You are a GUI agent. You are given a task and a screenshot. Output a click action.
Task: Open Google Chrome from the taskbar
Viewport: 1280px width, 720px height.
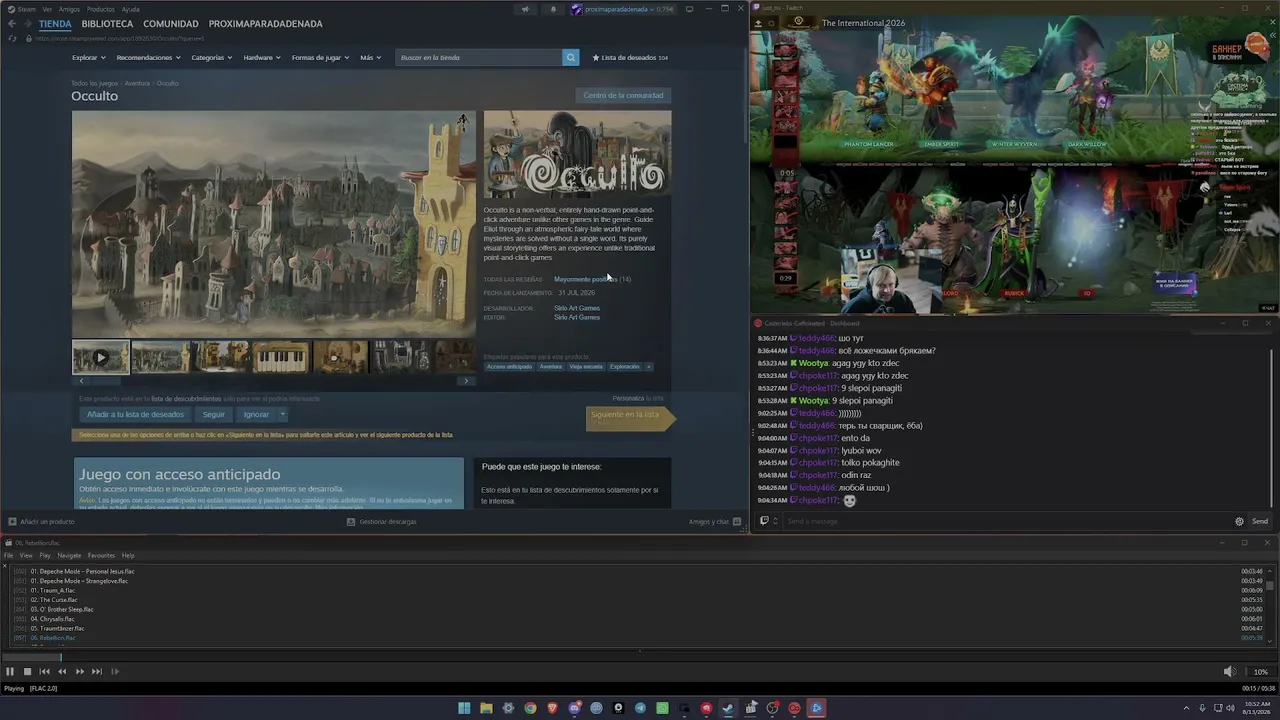[x=530, y=708]
